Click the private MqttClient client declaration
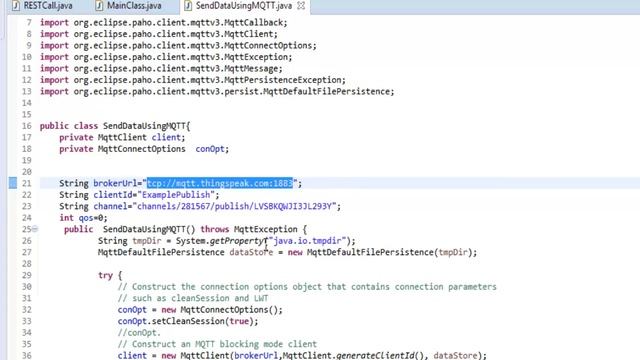This screenshot has height=360, width=640. coord(122,138)
